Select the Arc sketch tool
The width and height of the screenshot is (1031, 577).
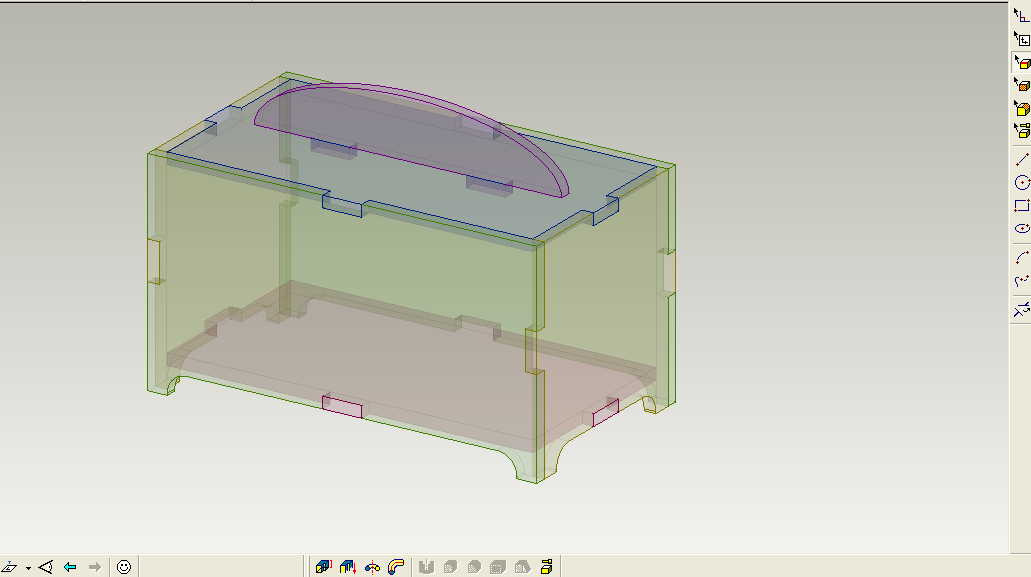tap(1021, 258)
